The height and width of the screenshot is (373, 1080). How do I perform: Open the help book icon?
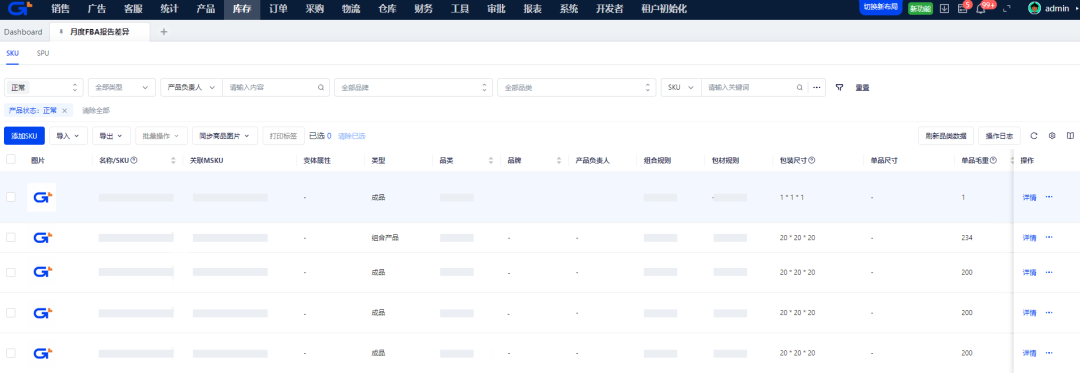click(x=1070, y=136)
